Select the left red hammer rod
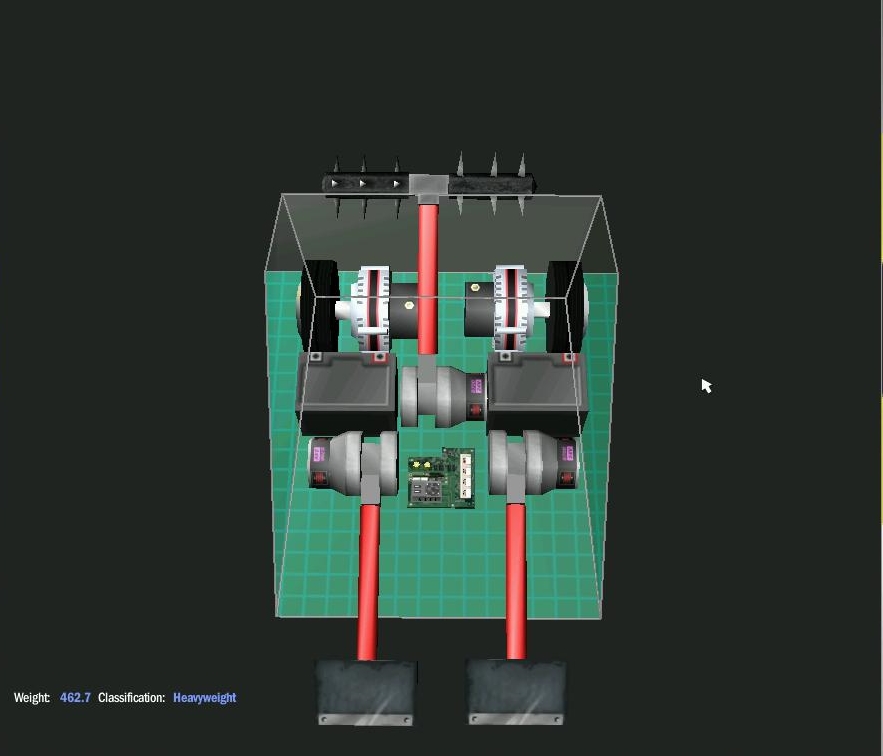Image resolution: width=883 pixels, height=756 pixels. click(369, 582)
